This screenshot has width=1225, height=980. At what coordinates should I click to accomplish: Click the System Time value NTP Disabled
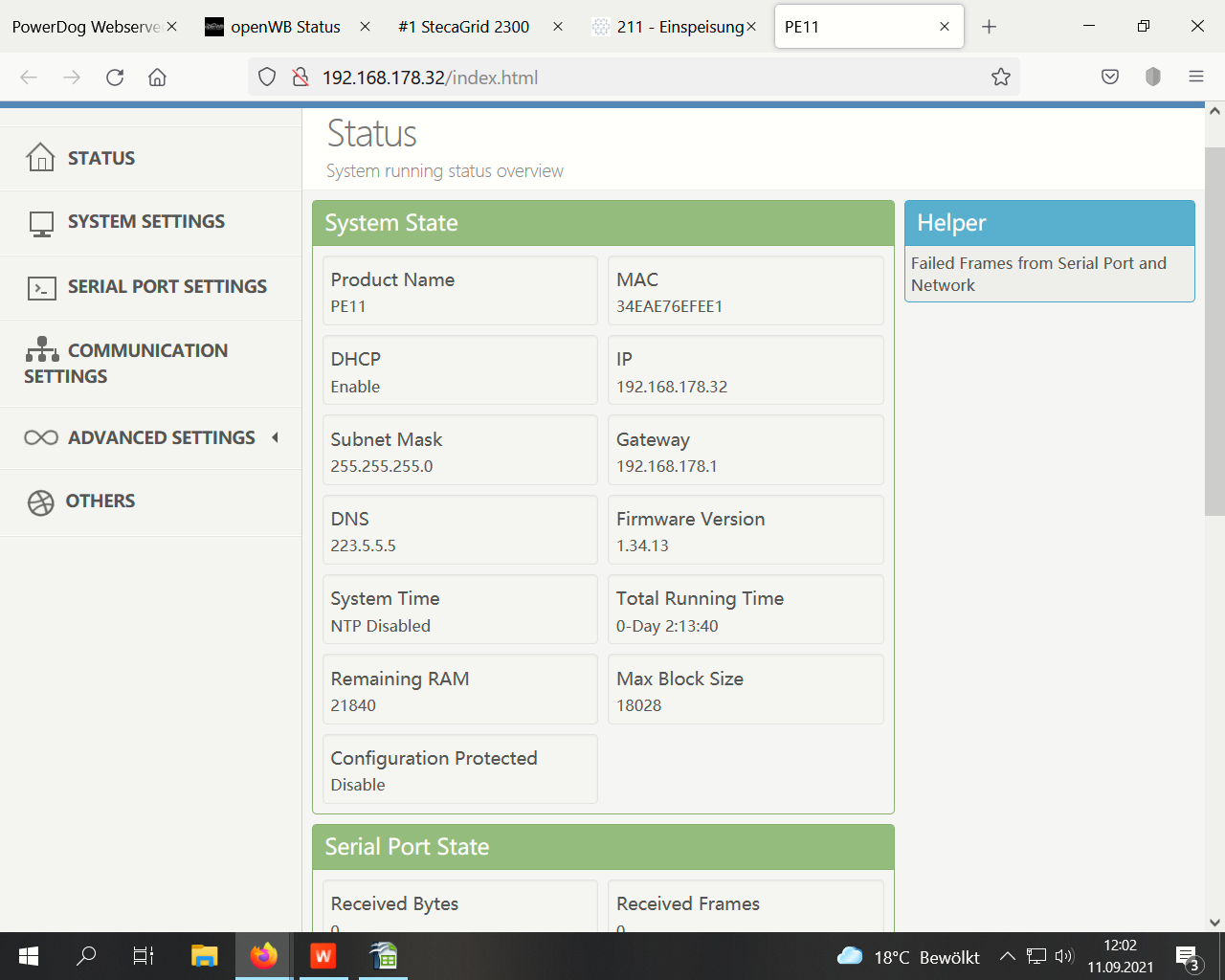(x=380, y=626)
